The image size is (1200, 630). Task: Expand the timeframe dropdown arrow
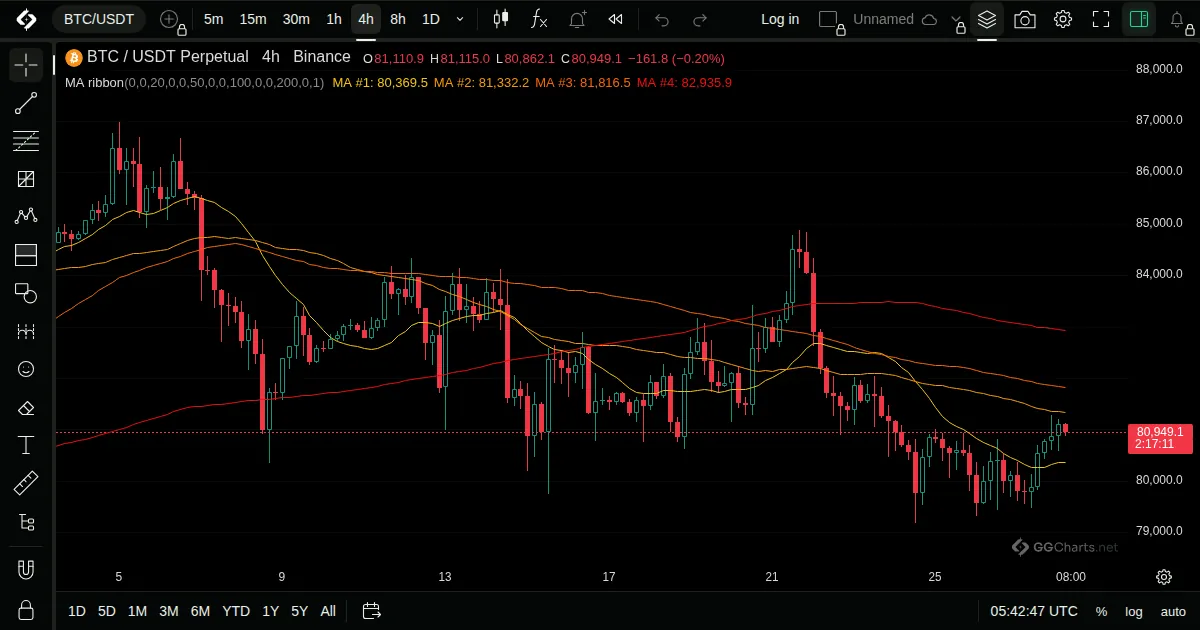pyautogui.click(x=460, y=19)
